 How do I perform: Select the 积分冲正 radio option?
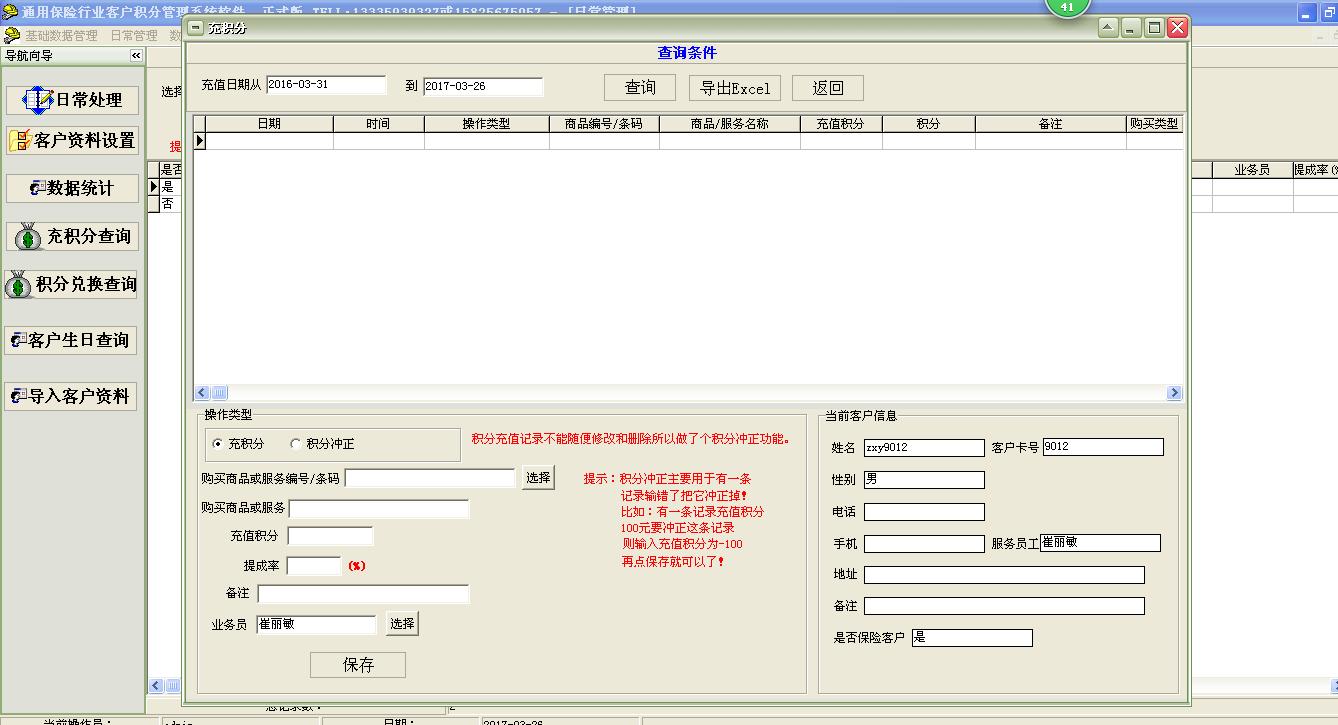coord(296,444)
